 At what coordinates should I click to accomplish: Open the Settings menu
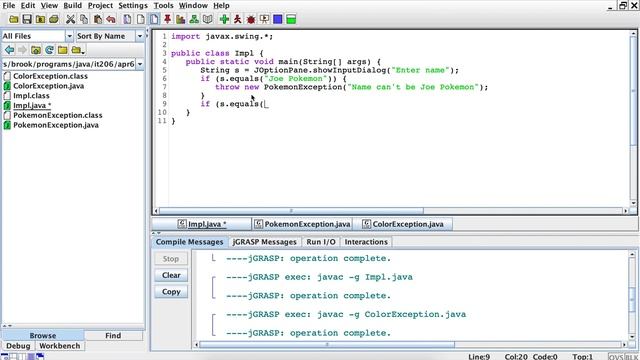tap(133, 5)
